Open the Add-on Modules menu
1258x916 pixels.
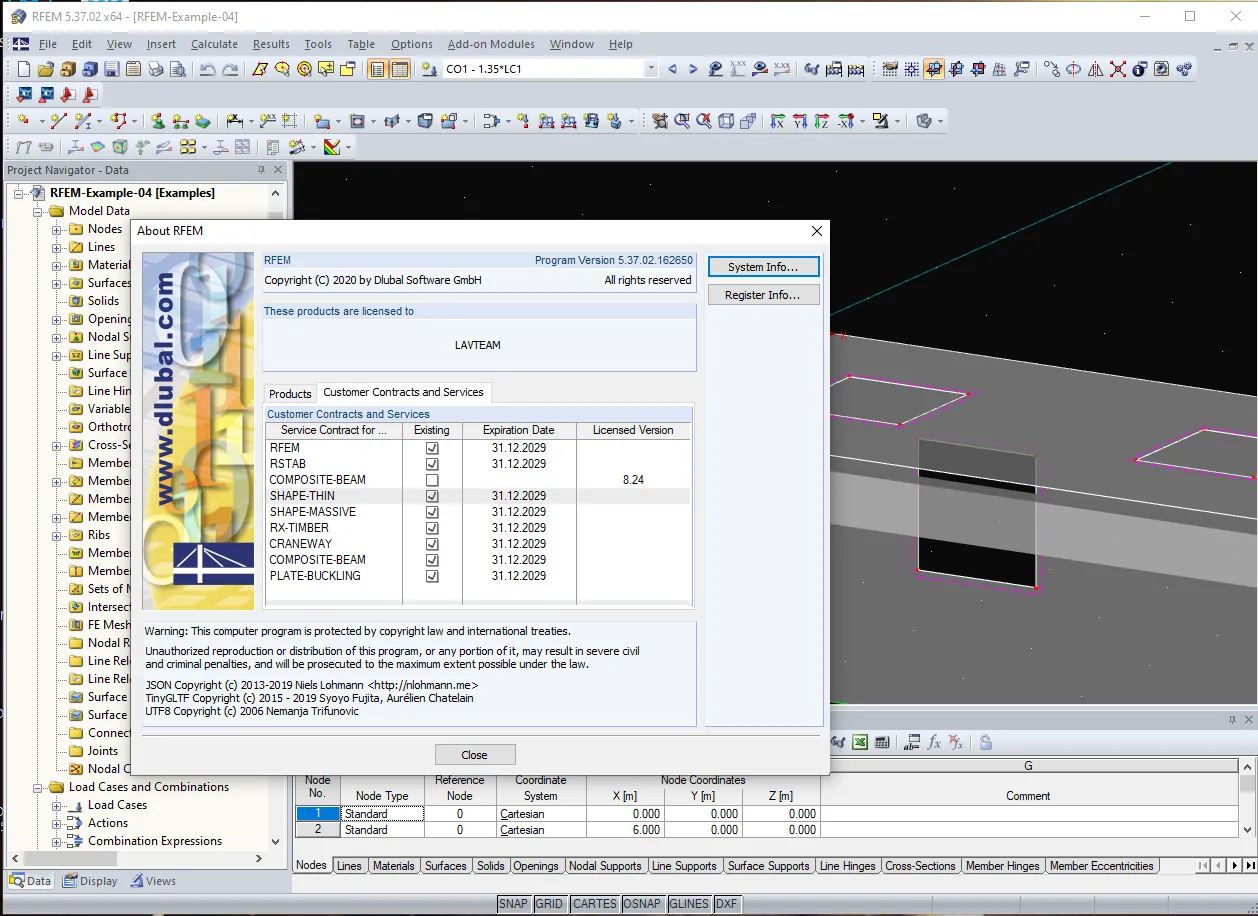tap(491, 44)
